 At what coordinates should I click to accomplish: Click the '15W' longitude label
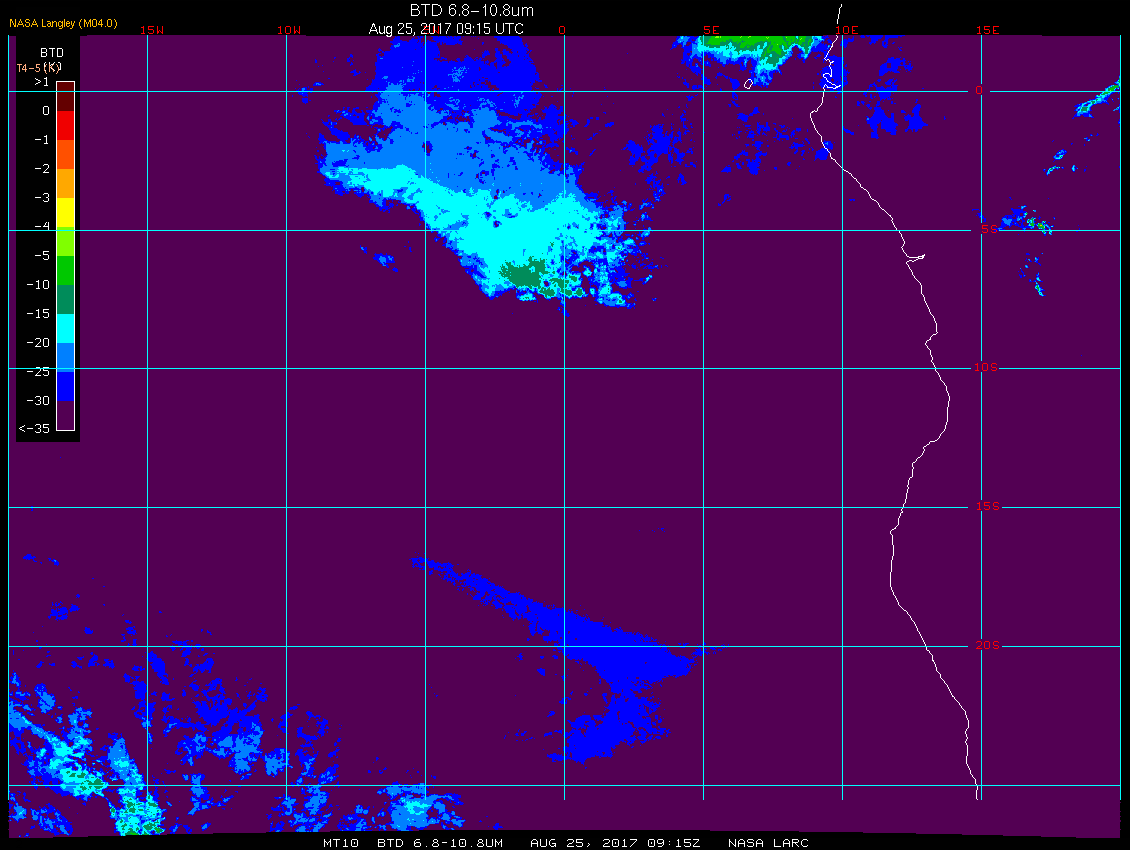coord(151,30)
